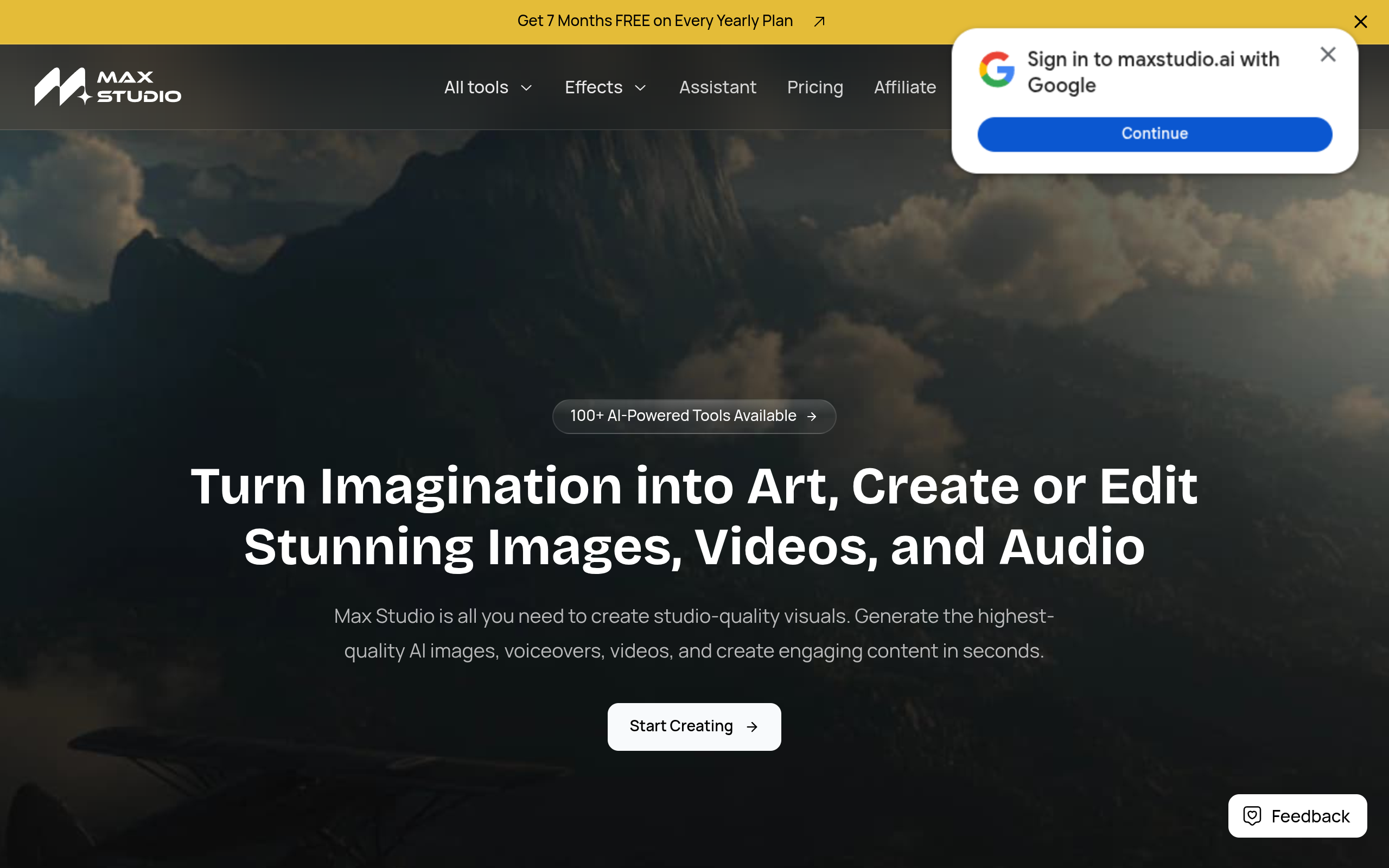Viewport: 1389px width, 868px height.
Task: Dismiss the yellow promo banner
Action: [1360, 22]
